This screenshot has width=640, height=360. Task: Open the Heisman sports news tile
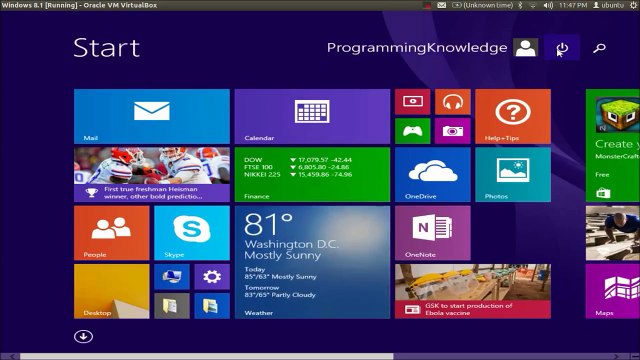[x=152, y=175]
